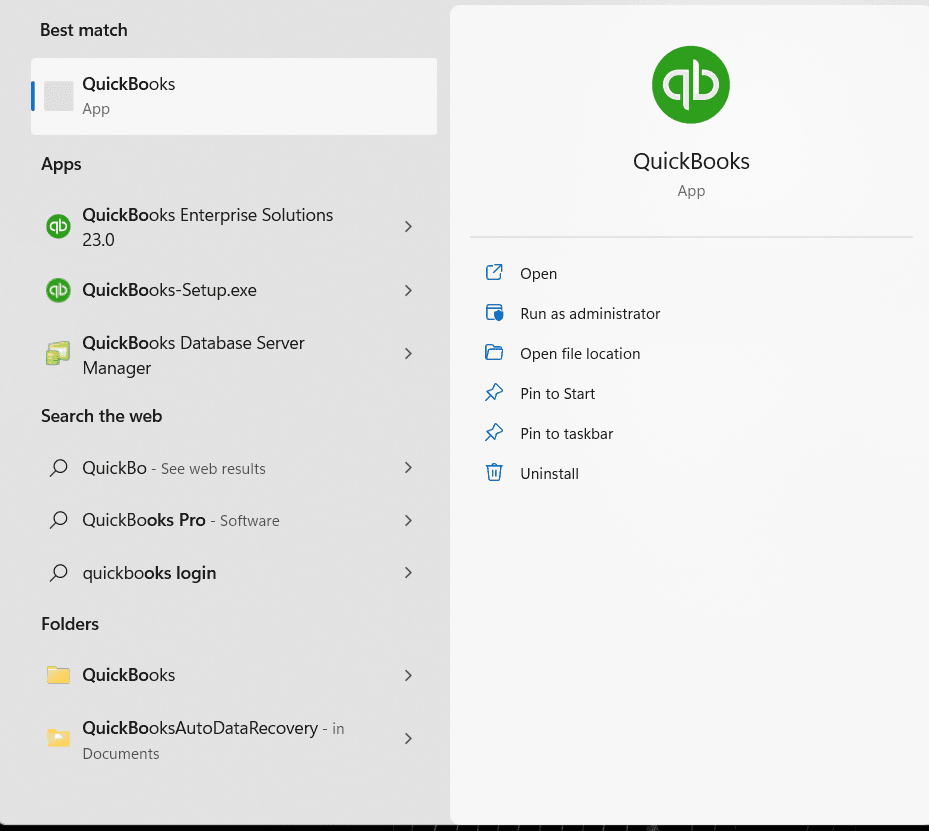Click the QuickBooks-Setup.exe green icon
Viewport: 929px width, 831px height.
58,290
